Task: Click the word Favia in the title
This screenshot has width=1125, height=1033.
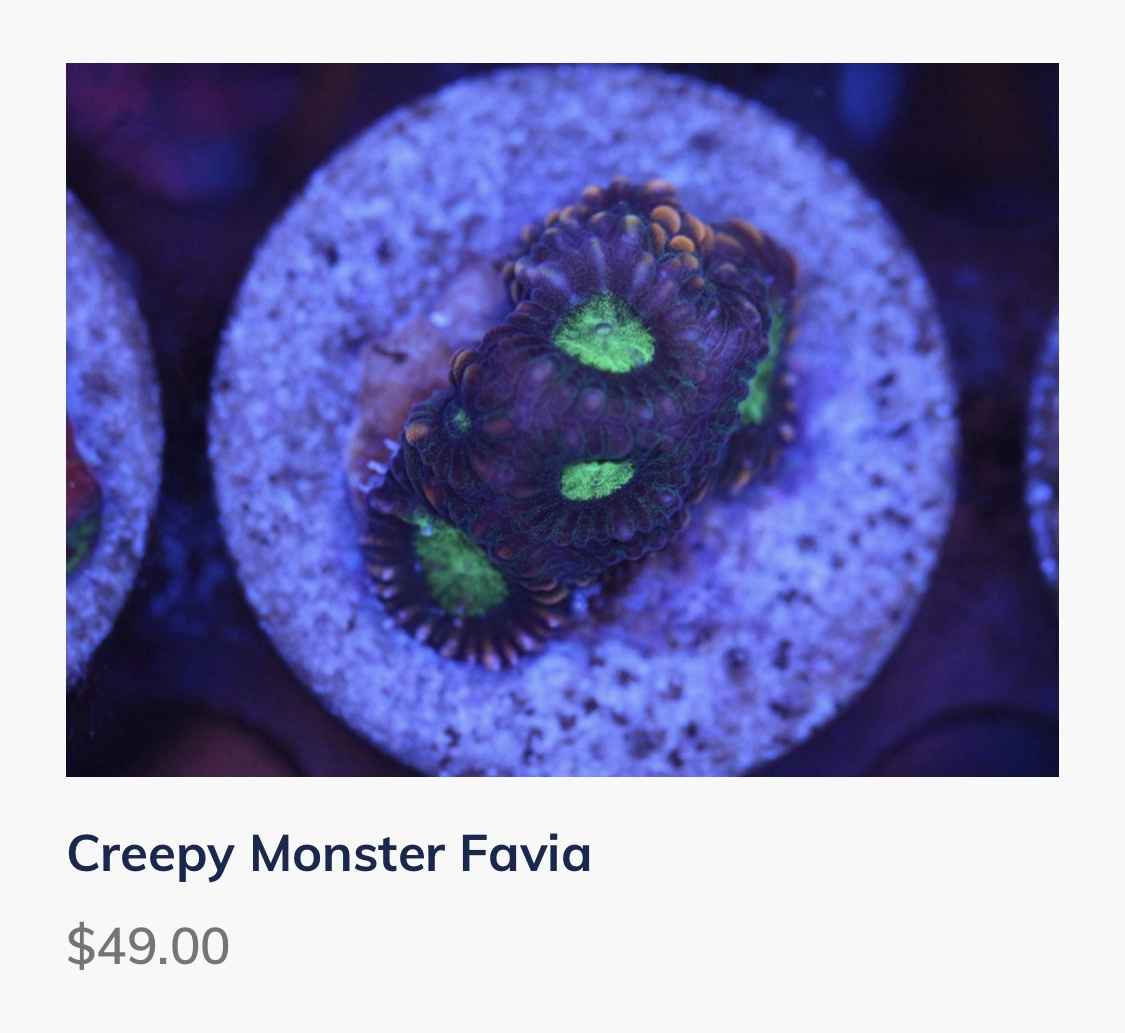Action: [525, 854]
